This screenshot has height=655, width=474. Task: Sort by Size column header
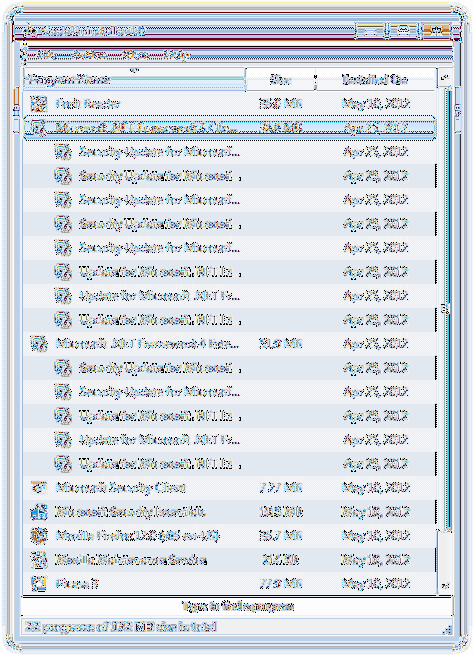[x=280, y=79]
